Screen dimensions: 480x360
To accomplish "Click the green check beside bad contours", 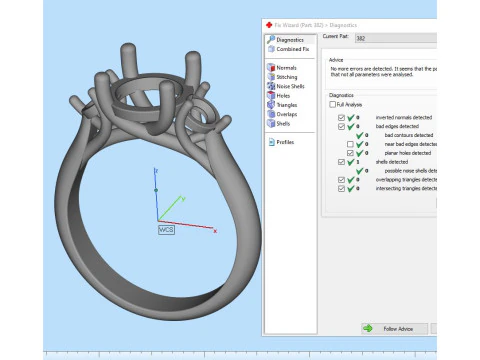I will pos(359,135).
